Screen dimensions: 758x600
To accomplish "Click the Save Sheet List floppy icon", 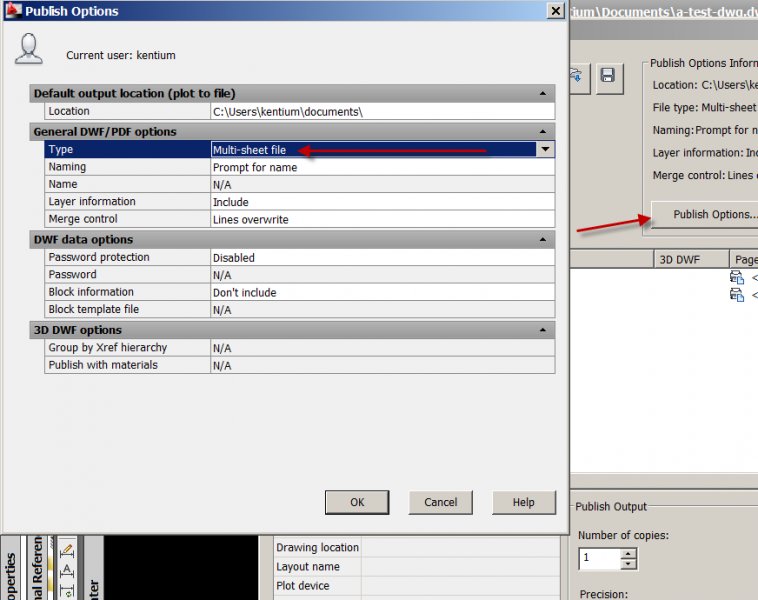I will tap(608, 78).
